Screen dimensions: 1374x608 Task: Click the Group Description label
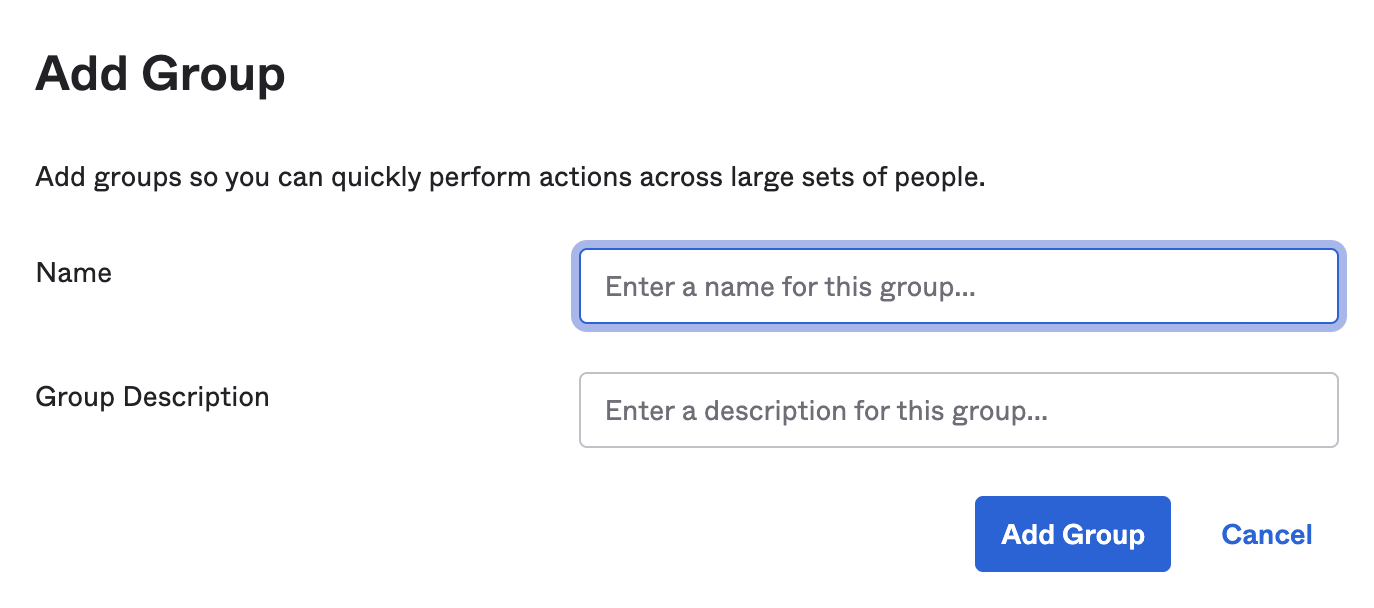[x=152, y=397]
